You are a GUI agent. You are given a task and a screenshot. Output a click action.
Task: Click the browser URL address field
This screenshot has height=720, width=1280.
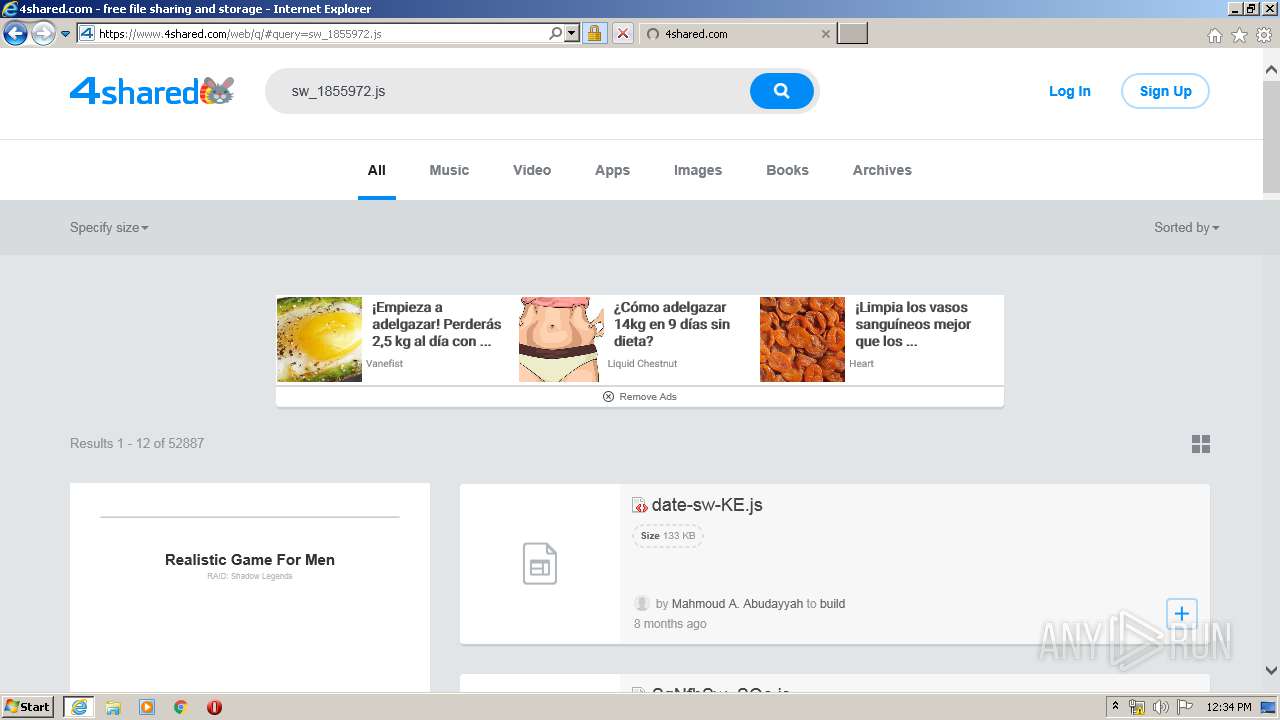321,34
